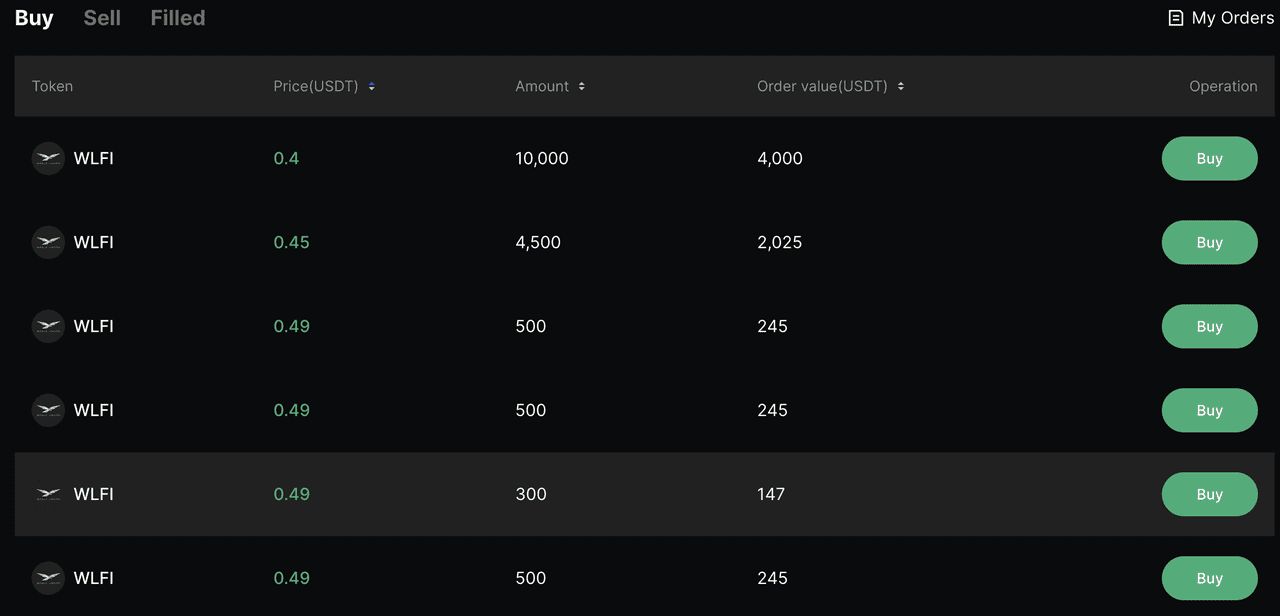
Task: Sort by Order value(USDT) header text
Action: pos(822,86)
